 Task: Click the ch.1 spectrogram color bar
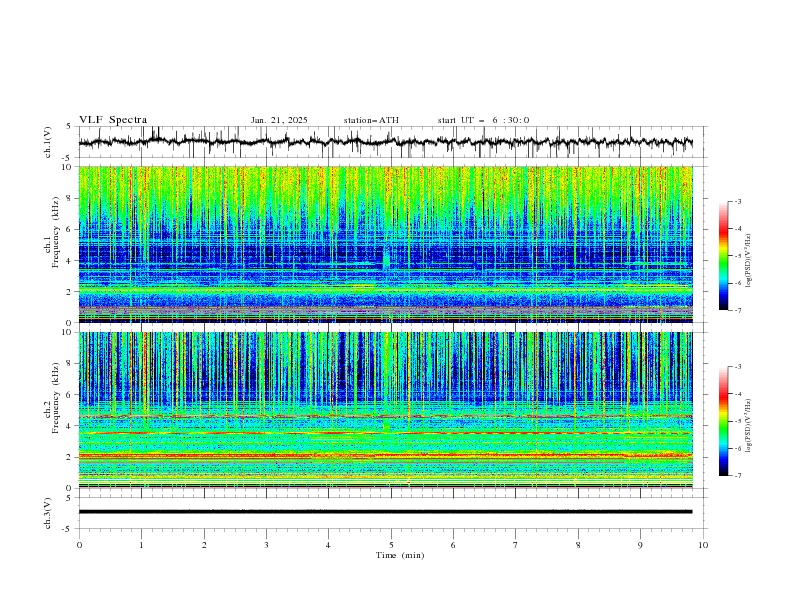(x=723, y=256)
